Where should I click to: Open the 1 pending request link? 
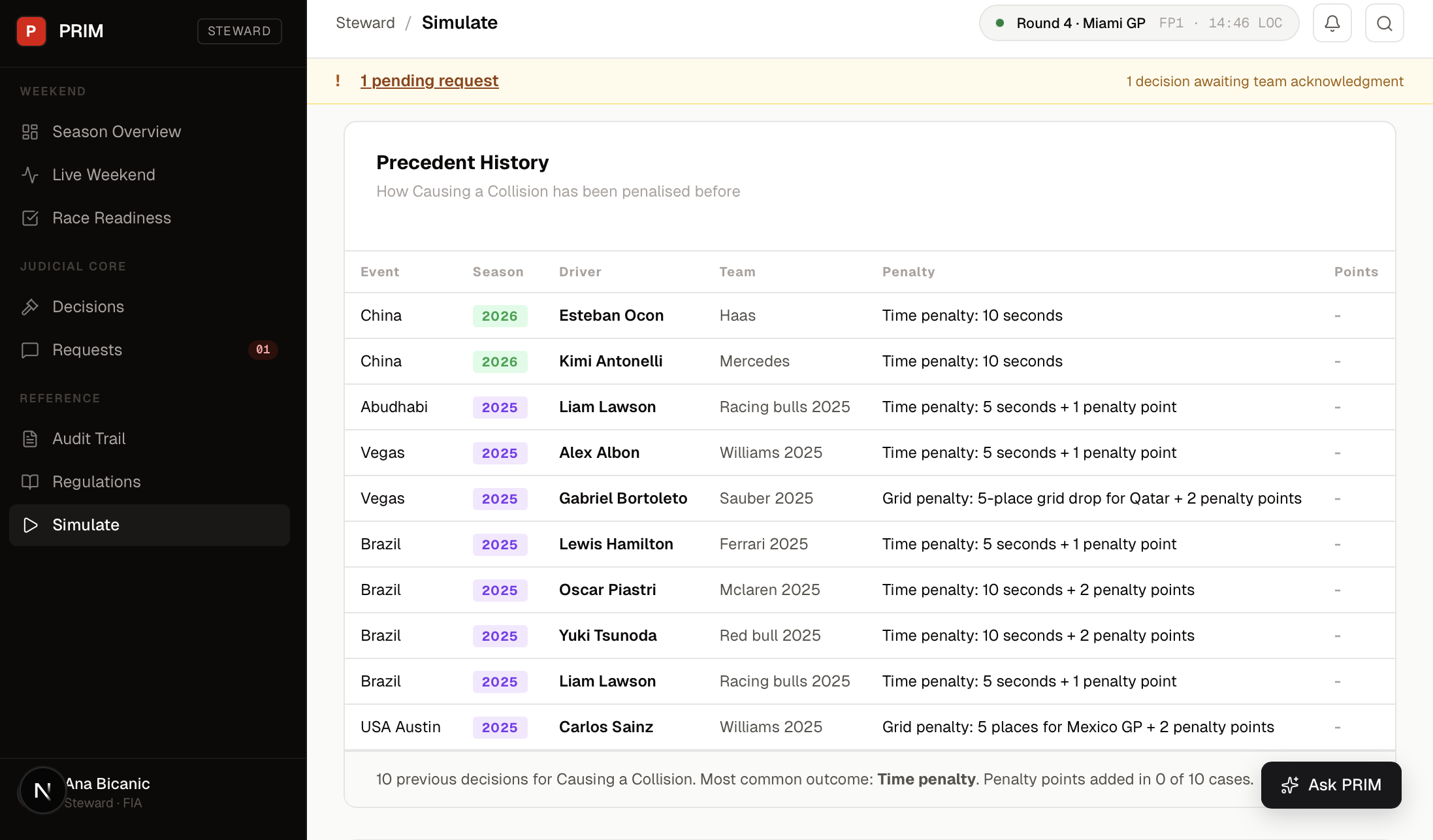430,80
